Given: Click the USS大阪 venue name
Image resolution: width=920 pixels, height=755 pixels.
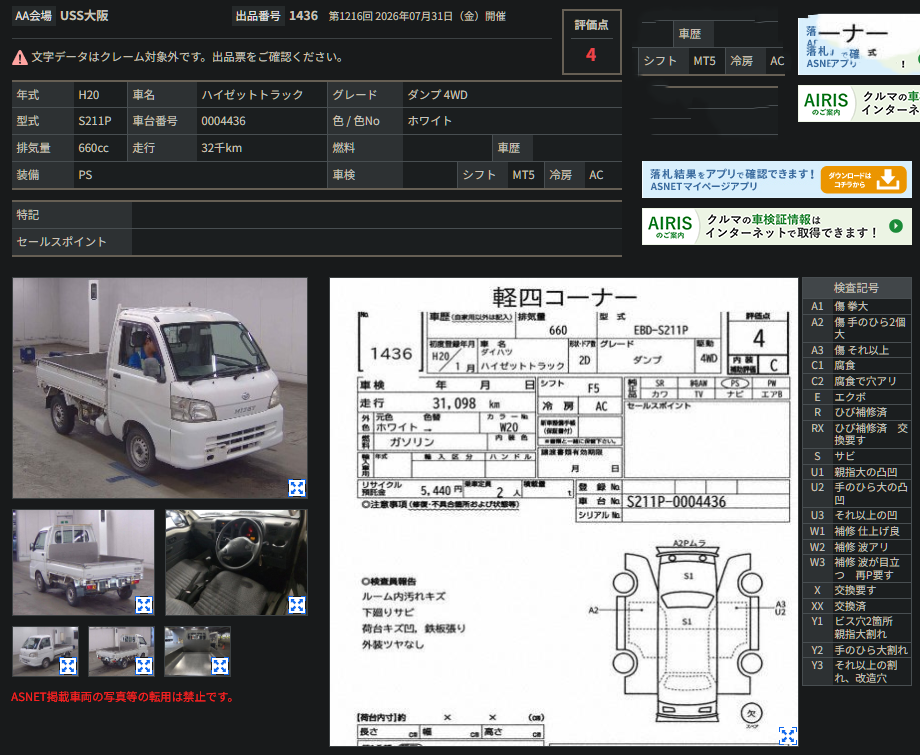Looking at the screenshot, I should 84,16.
